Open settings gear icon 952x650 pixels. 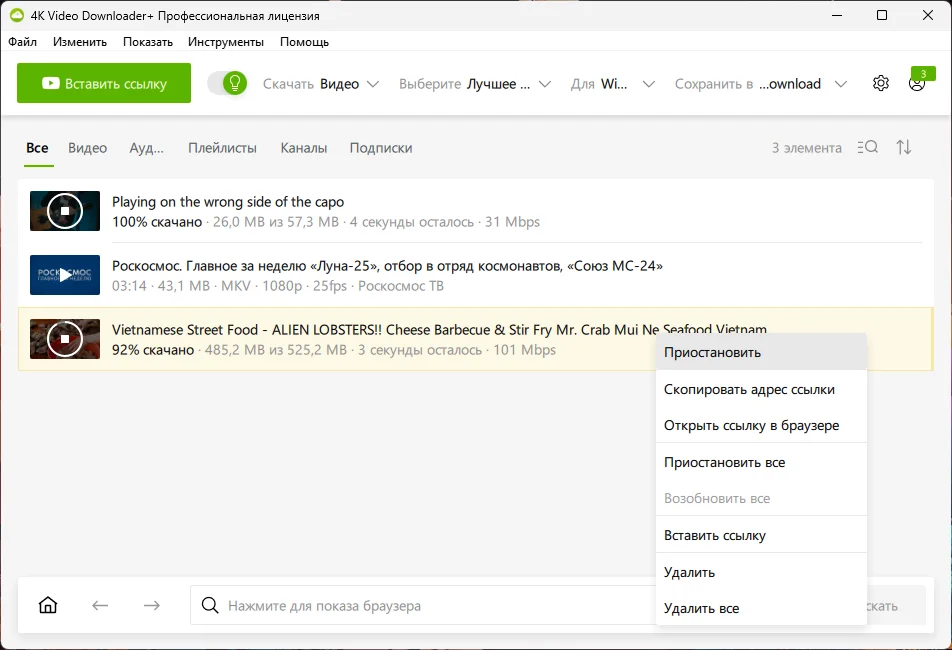coord(880,84)
